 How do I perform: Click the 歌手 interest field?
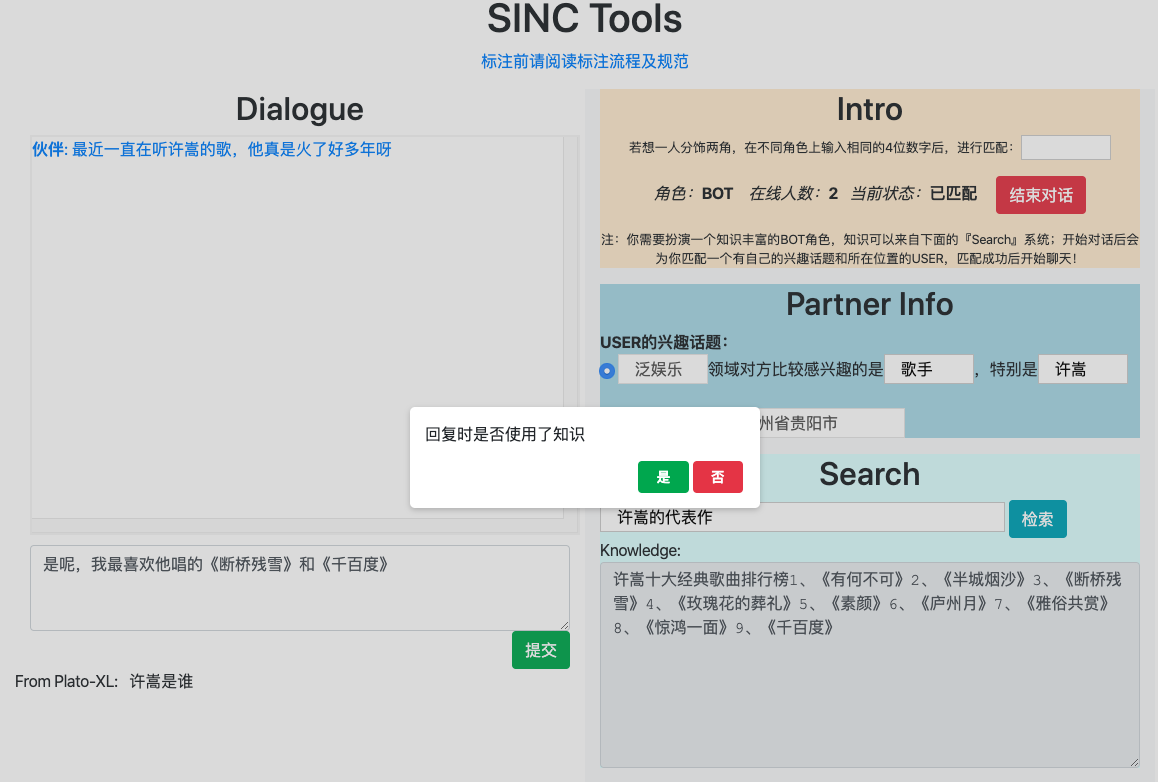pos(928,369)
